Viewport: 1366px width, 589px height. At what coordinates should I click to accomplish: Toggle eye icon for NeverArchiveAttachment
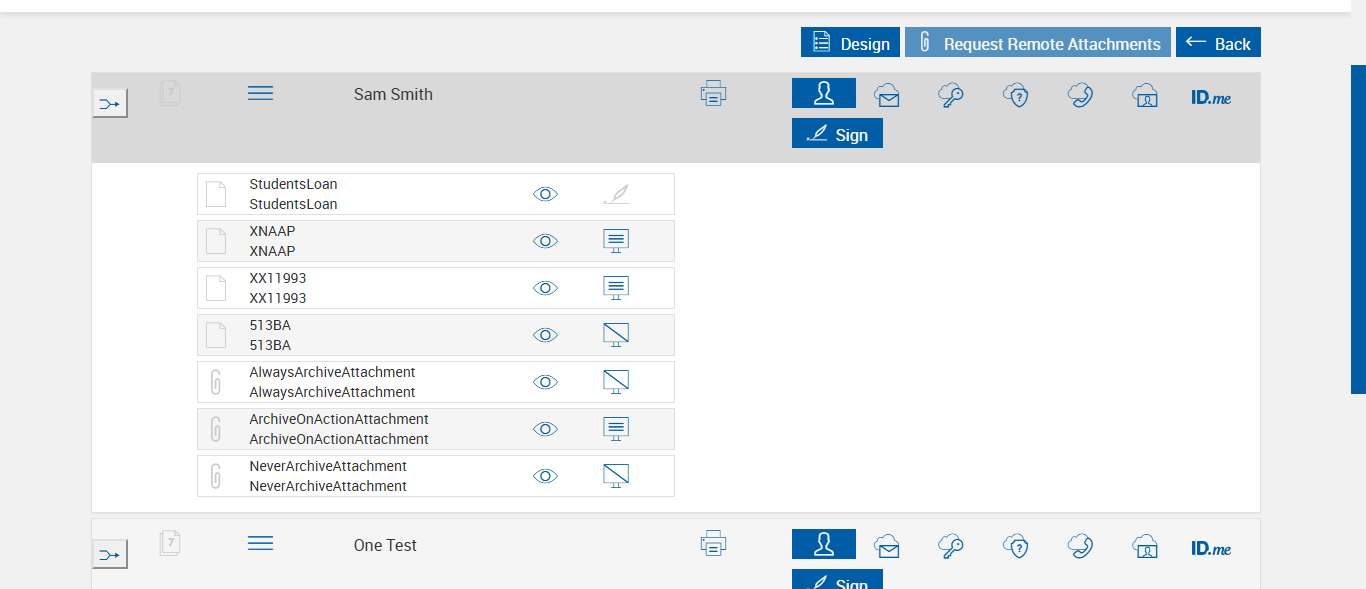[545, 476]
